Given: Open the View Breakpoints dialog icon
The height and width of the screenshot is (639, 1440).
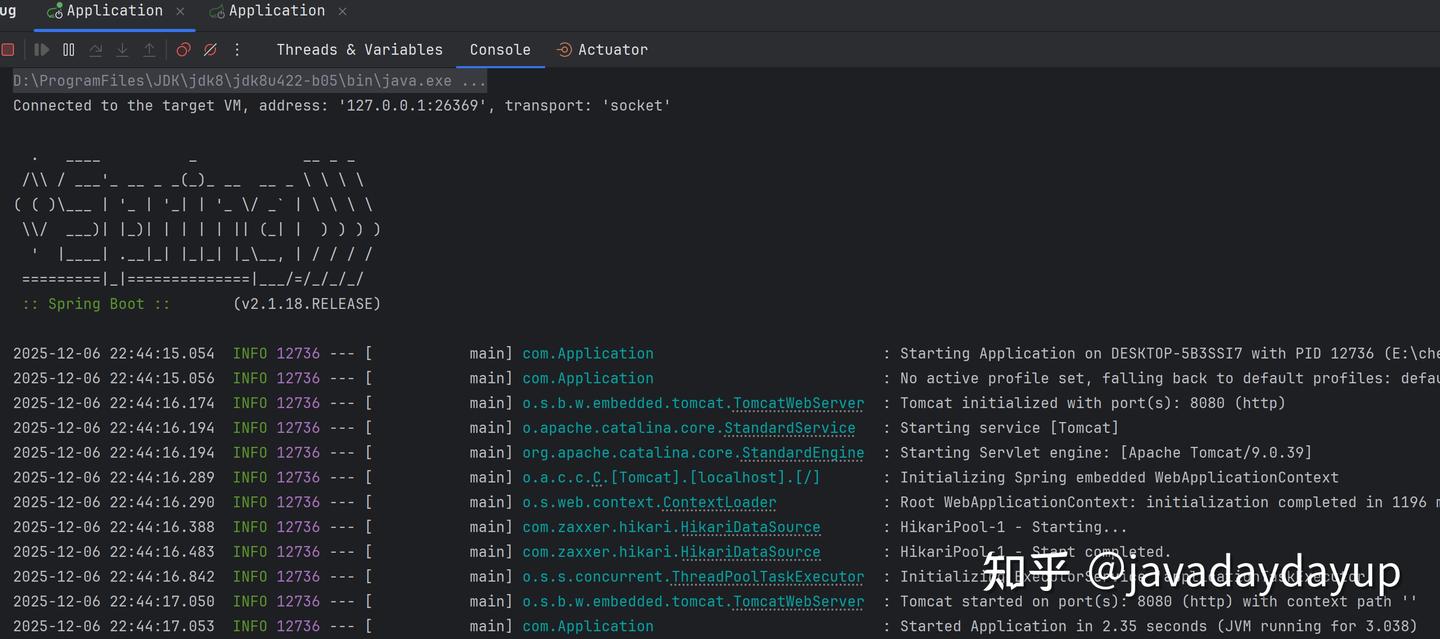Looking at the screenshot, I should tap(183, 49).
